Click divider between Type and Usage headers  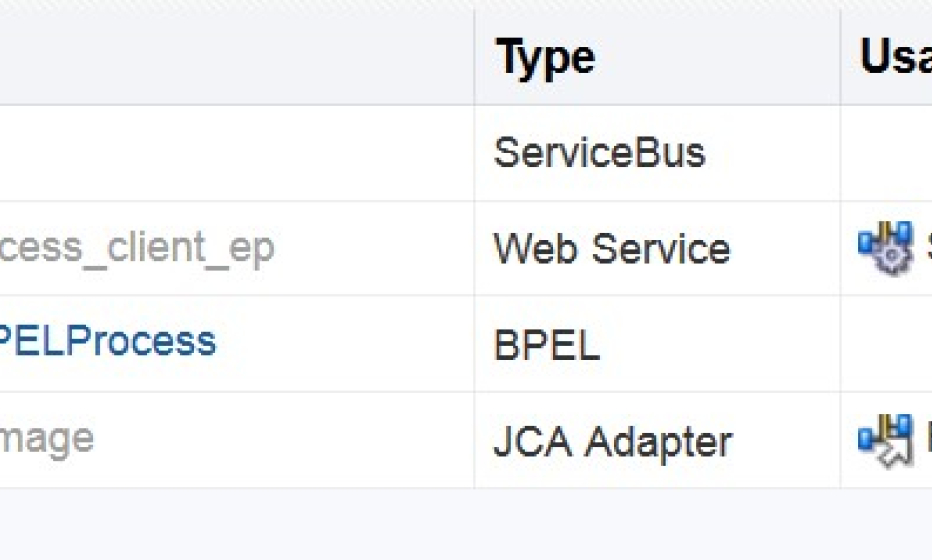point(840,57)
